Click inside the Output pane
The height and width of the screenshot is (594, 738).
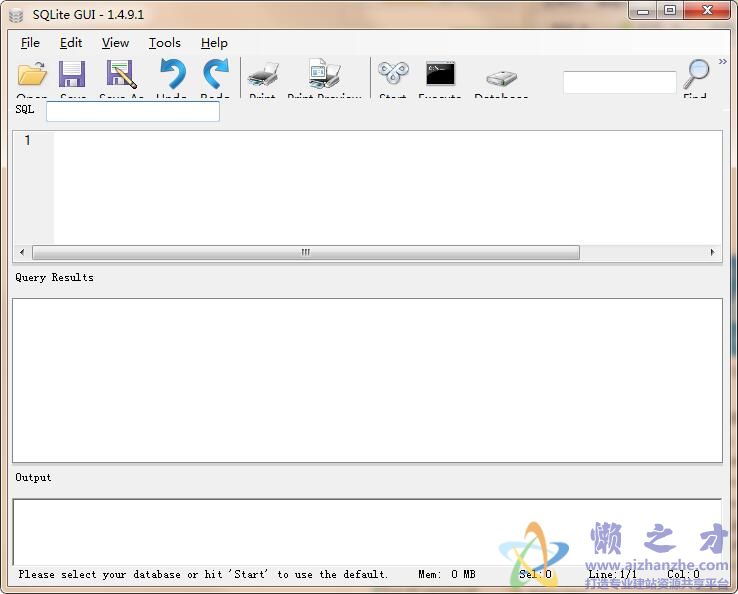click(x=367, y=532)
